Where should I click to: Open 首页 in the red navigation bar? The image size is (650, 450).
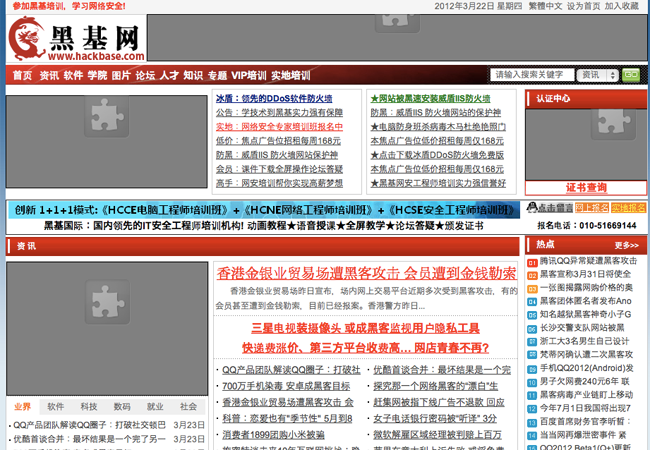tap(22, 75)
